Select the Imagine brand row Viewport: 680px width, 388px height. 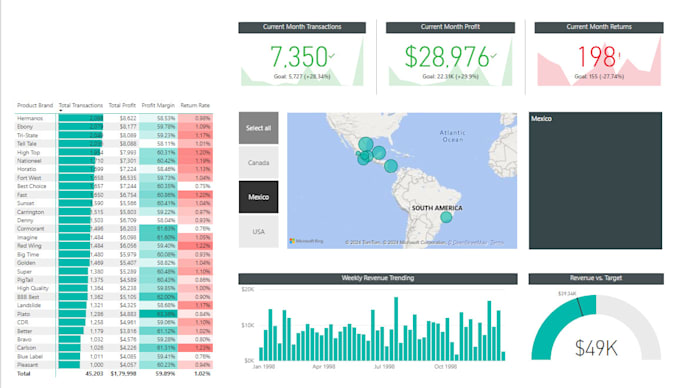click(114, 237)
